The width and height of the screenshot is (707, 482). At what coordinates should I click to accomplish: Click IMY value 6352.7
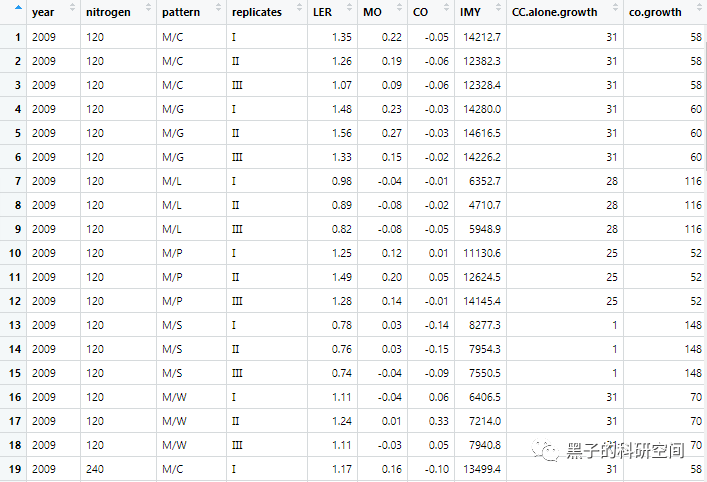click(x=485, y=181)
